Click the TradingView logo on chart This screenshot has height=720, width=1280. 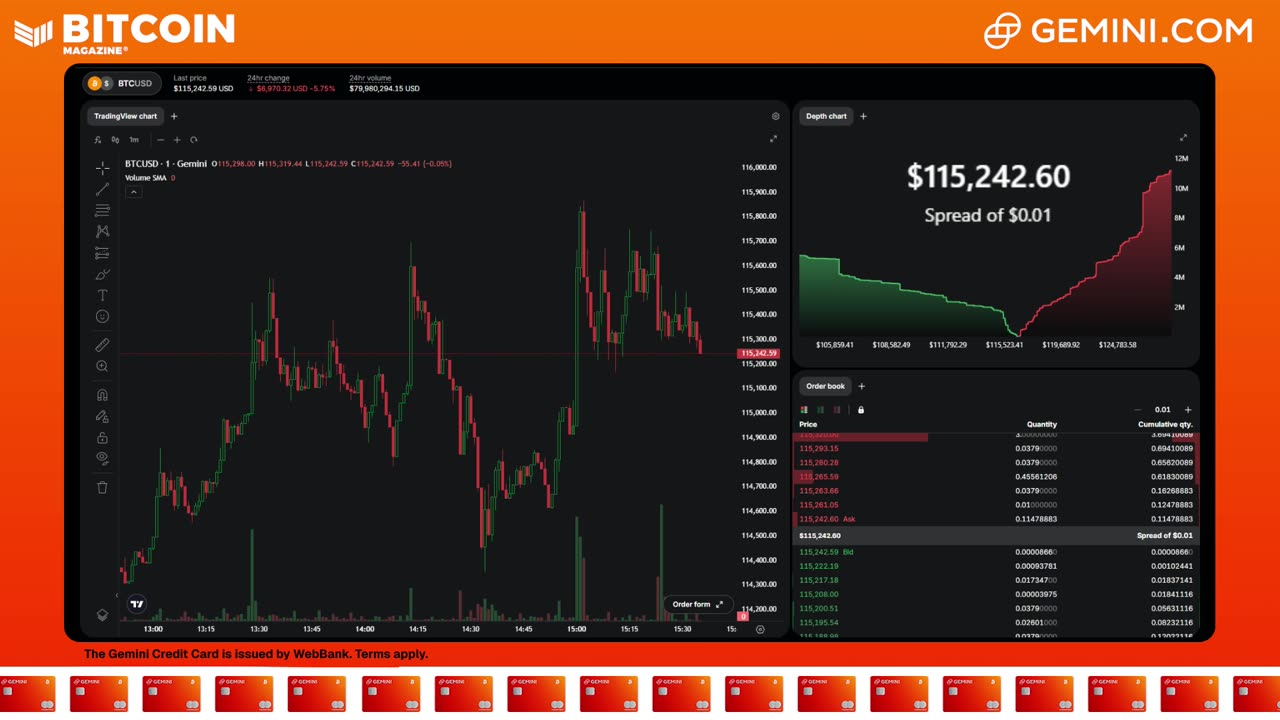(137, 604)
